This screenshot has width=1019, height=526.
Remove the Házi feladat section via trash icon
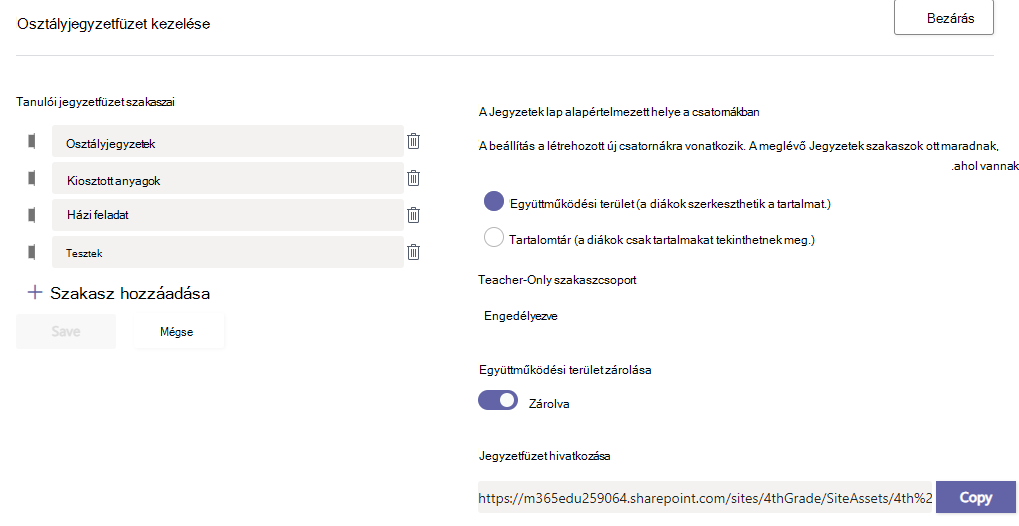pos(413,215)
